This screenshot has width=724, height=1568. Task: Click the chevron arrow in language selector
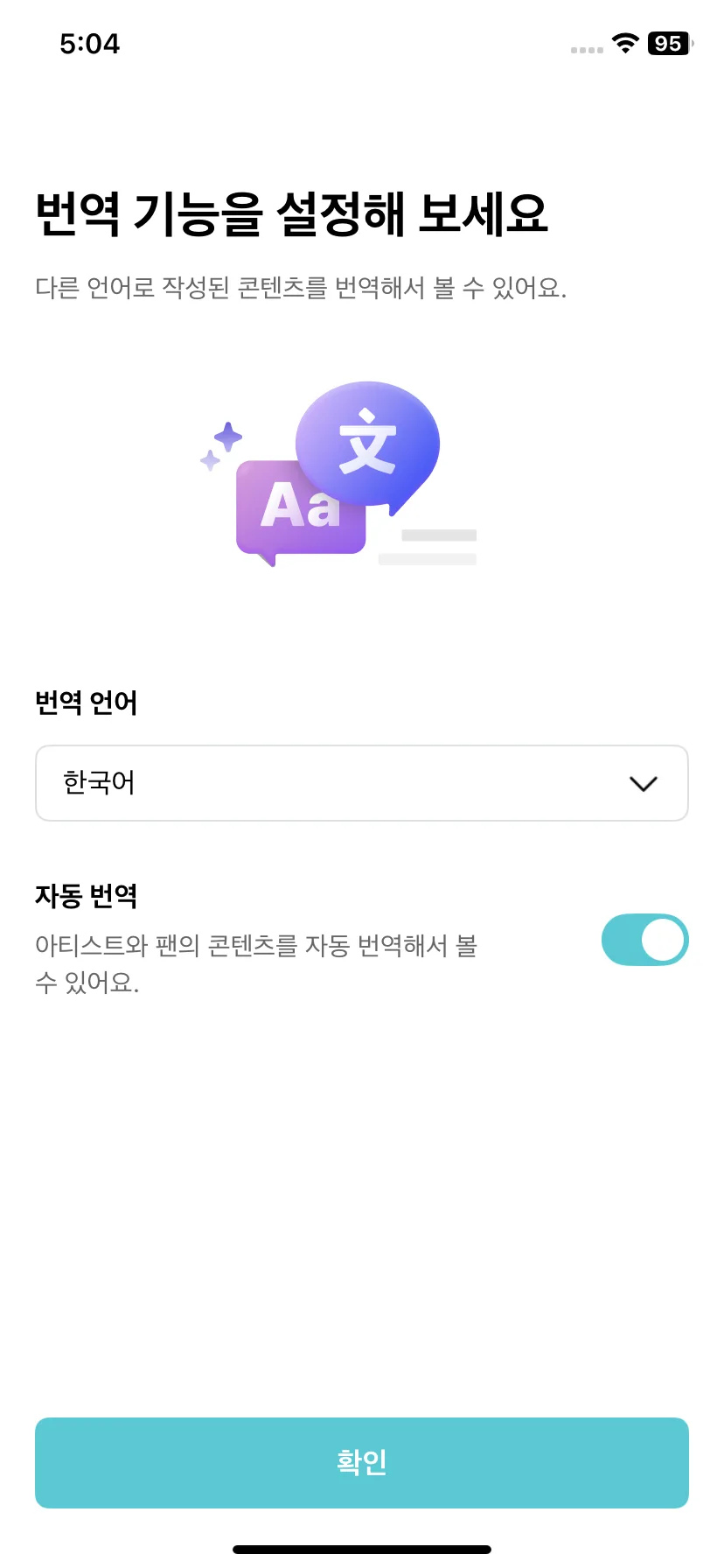(644, 784)
